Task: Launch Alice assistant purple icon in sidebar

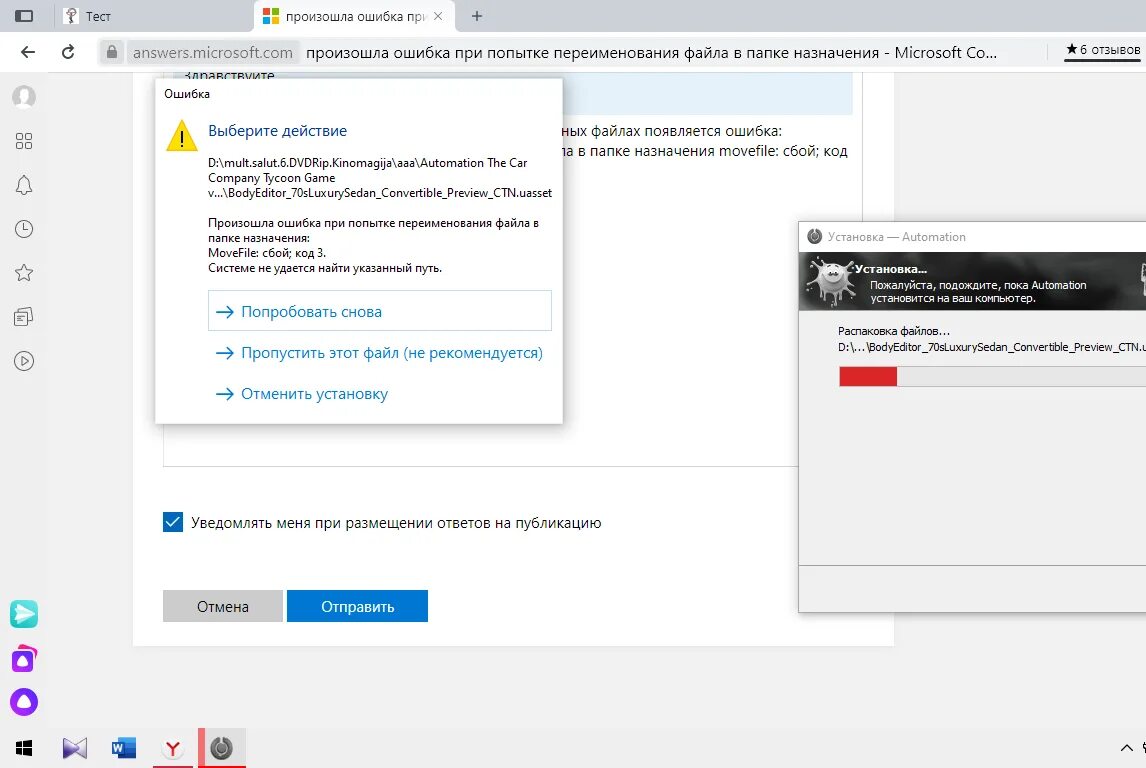Action: [24, 702]
